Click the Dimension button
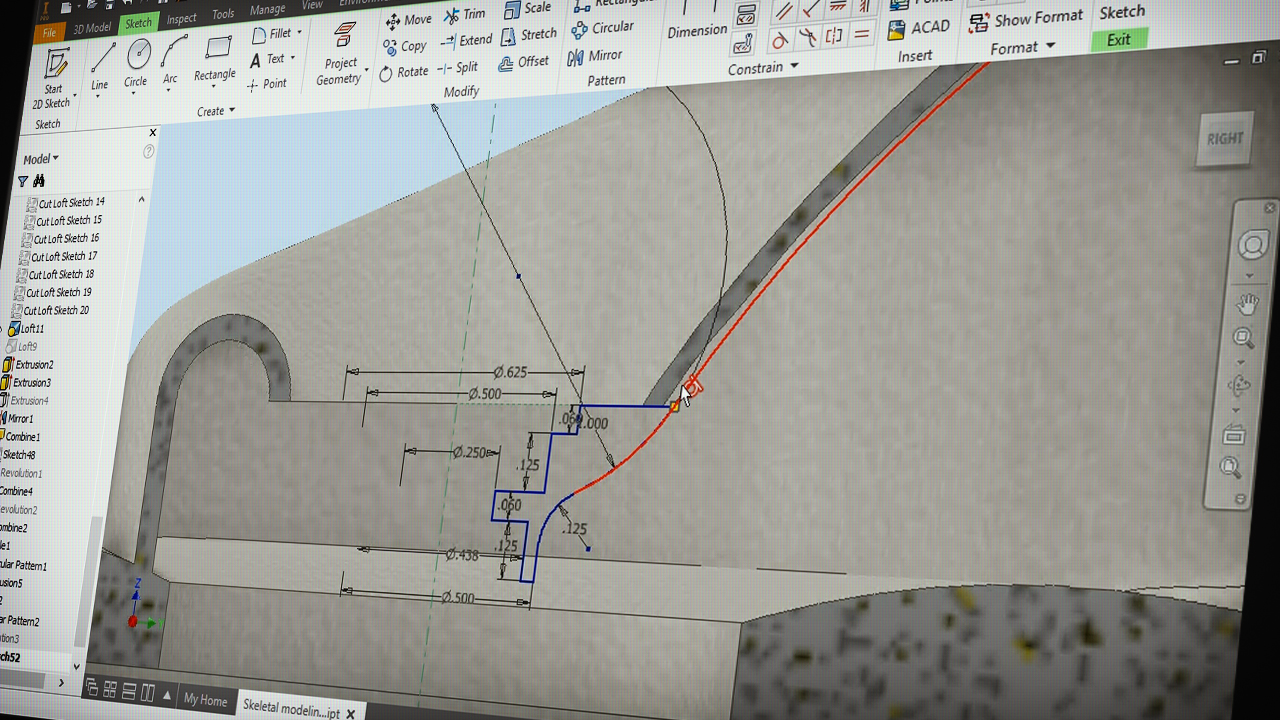The width and height of the screenshot is (1280, 720). pos(697,32)
